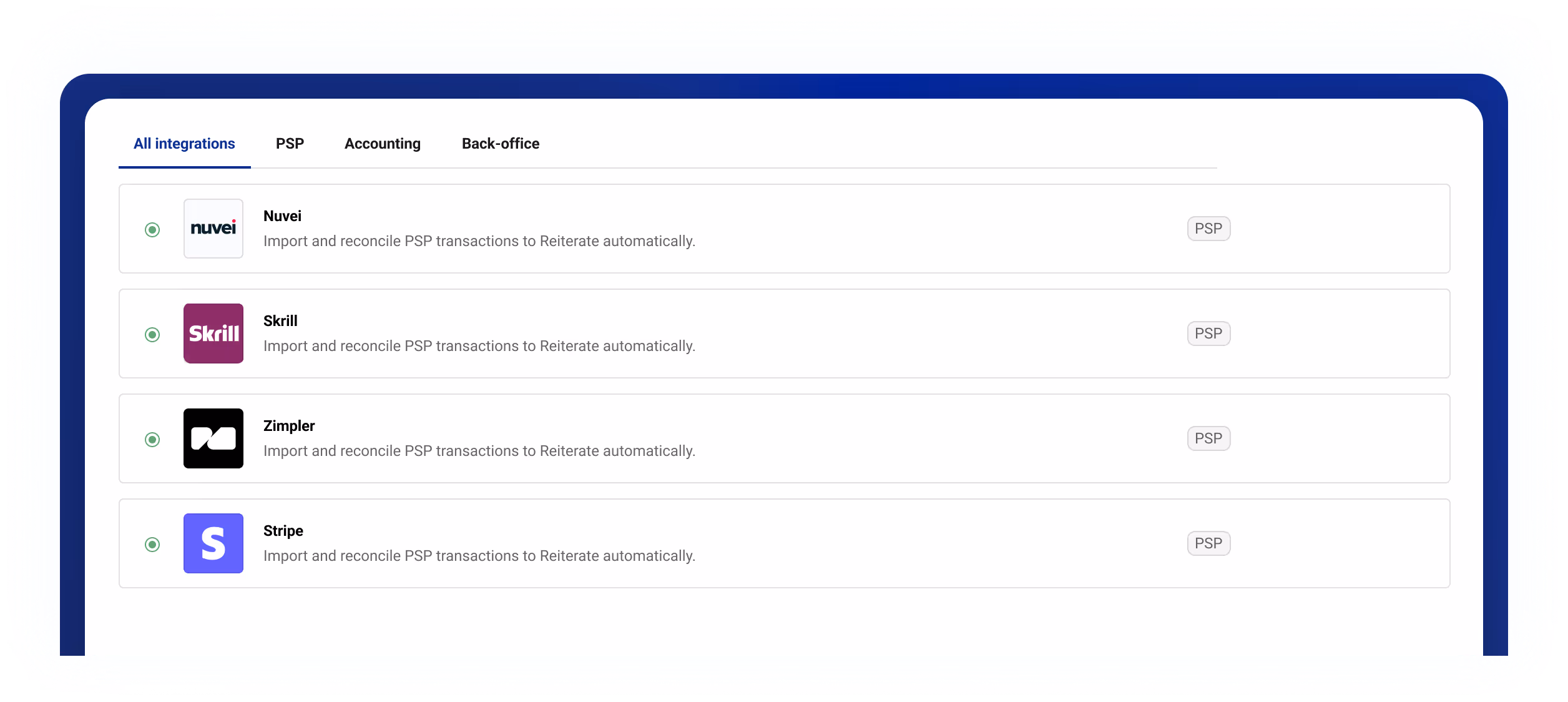Select the Zimpler integration radio toggle
Viewport: 1568px width, 702px height.
point(153,439)
